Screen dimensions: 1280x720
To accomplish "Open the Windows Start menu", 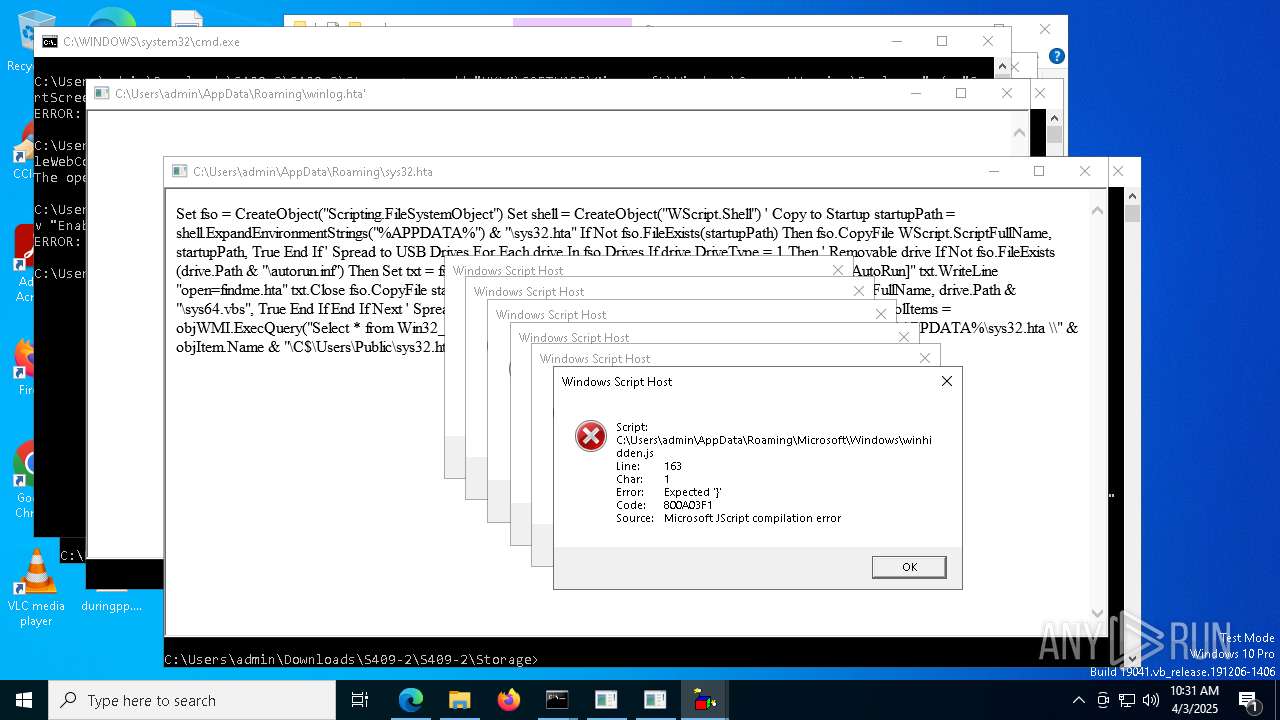I will pos(24,700).
